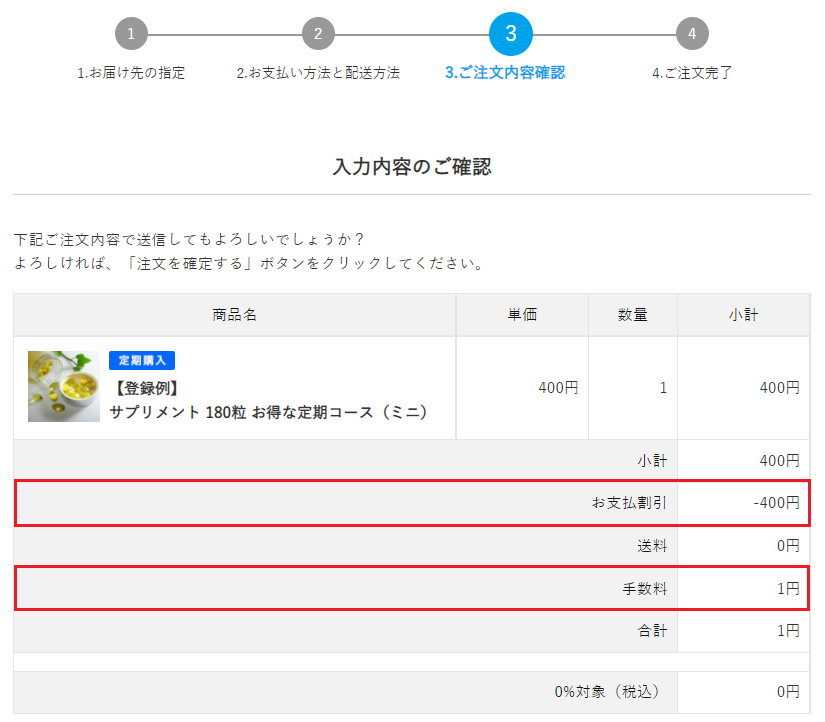The height and width of the screenshot is (722, 825).
Task: Select the 3.ご注文内容確認 step label
Action: tap(505, 73)
